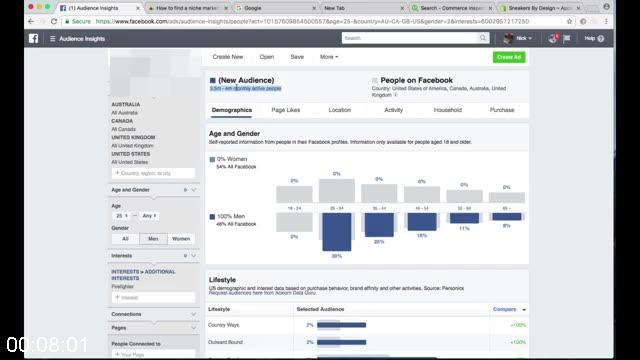Image resolution: width=640 pixels, height=360 pixels.
Task: Click the Interest input field
Action: 153,298
